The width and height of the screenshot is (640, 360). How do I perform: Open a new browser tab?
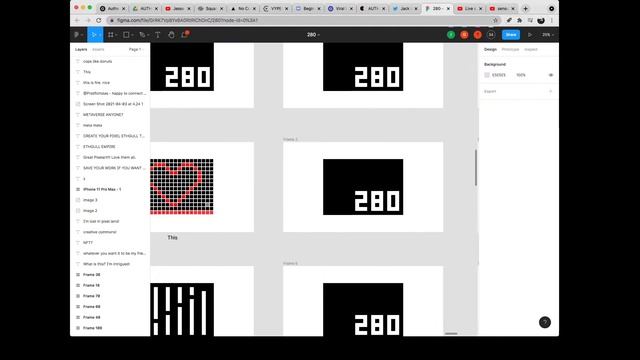(x=525, y=9)
